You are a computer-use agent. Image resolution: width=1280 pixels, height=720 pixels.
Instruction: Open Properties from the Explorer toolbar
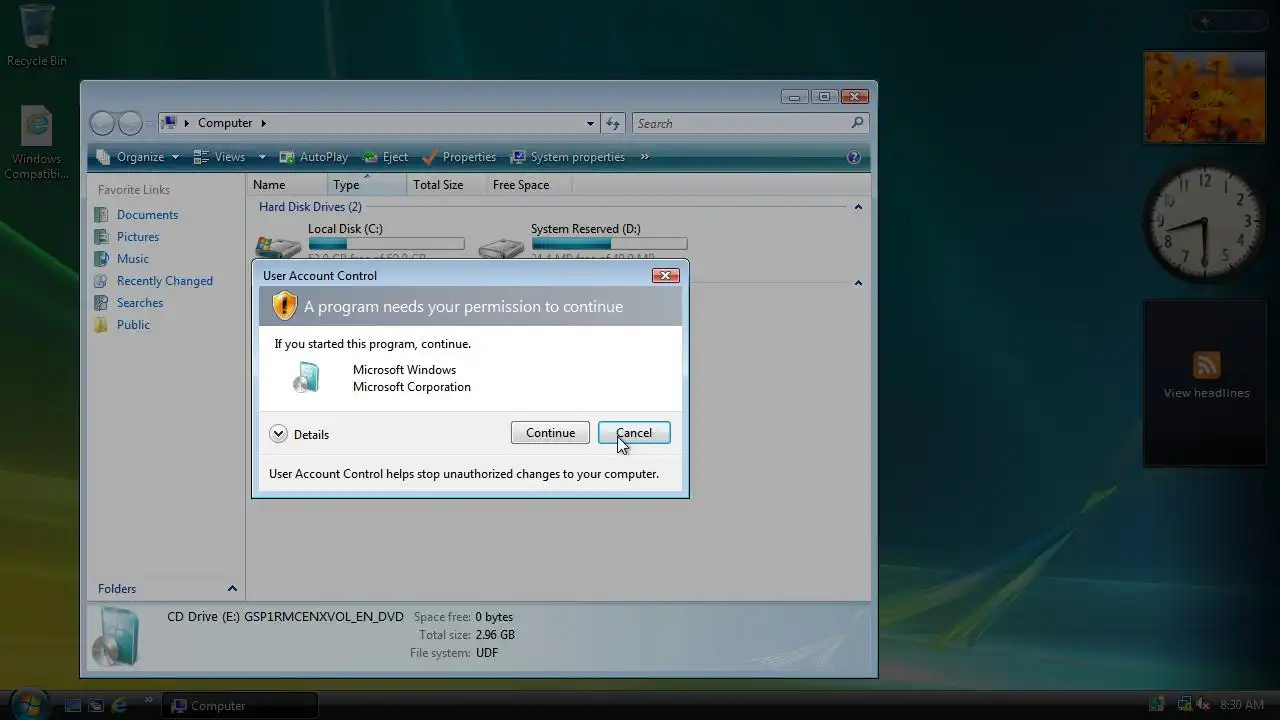pos(459,157)
